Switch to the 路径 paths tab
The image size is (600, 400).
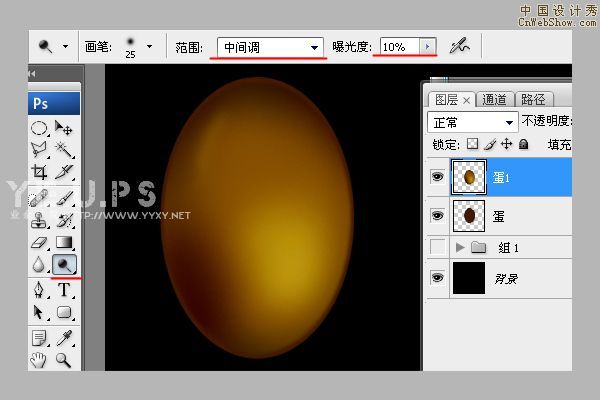click(533, 99)
